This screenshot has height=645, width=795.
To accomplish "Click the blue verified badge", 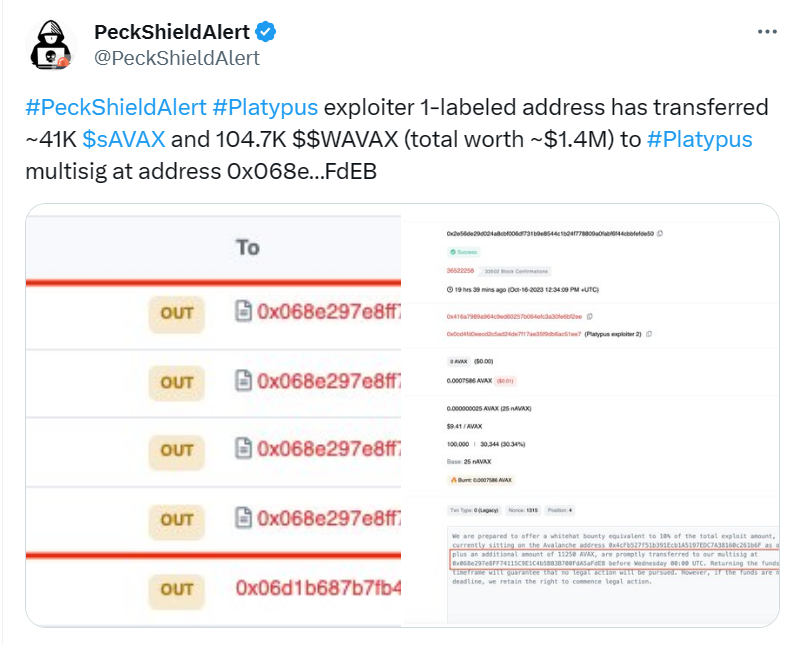I will pos(268,31).
